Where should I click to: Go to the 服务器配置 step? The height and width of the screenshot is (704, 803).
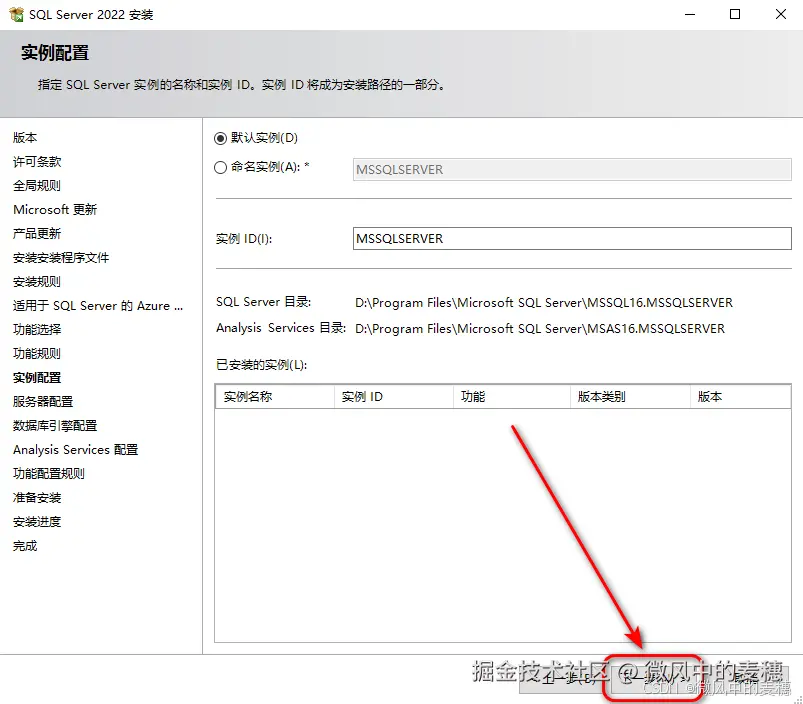pyautogui.click(x=43, y=401)
